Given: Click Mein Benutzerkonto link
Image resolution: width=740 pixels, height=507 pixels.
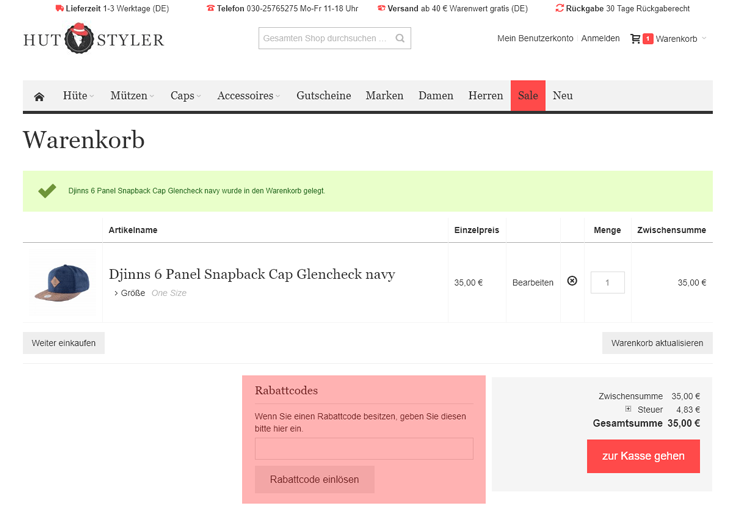Looking at the screenshot, I should (x=535, y=38).
